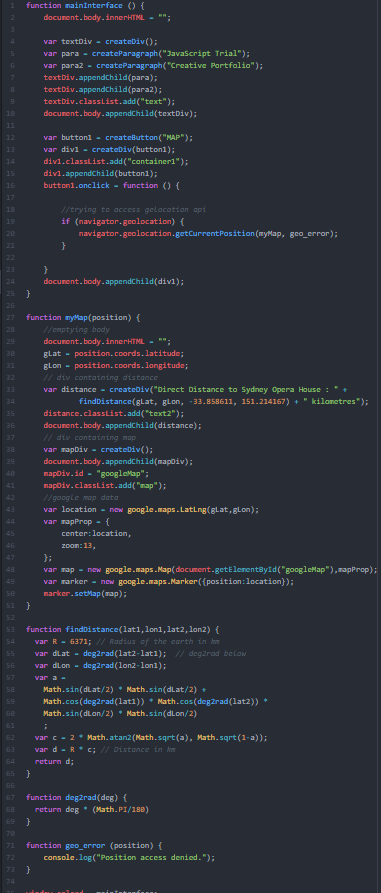Click the findDistance function definition
381x893 pixels.
pos(122,629)
